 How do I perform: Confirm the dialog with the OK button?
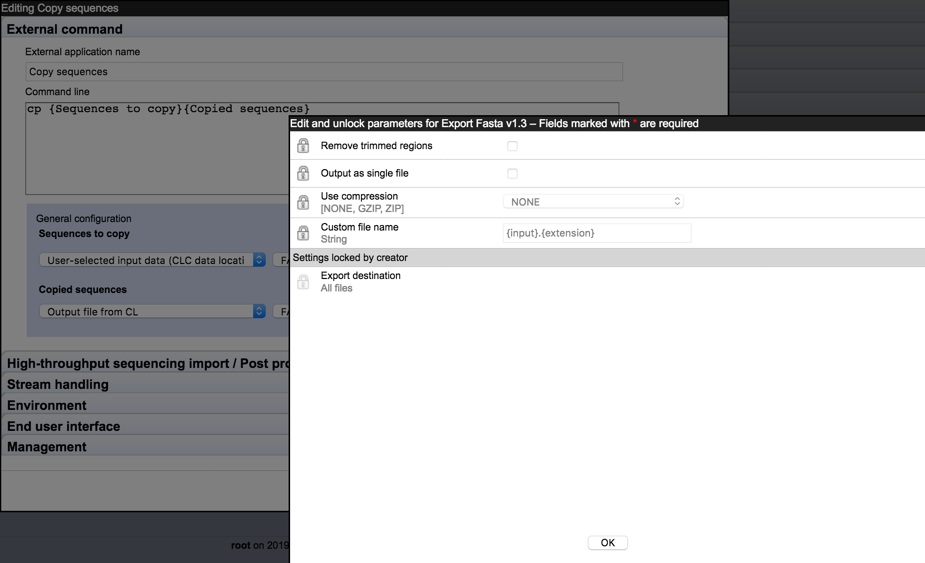pyautogui.click(x=608, y=542)
